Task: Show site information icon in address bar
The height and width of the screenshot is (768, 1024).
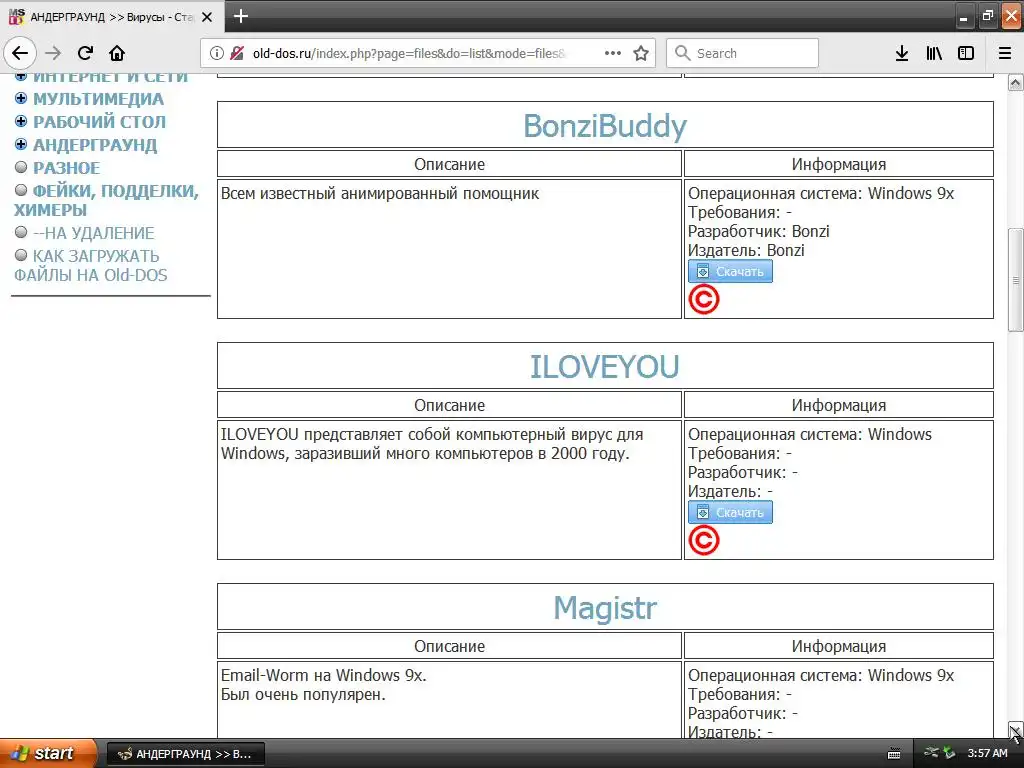Action: [216, 53]
